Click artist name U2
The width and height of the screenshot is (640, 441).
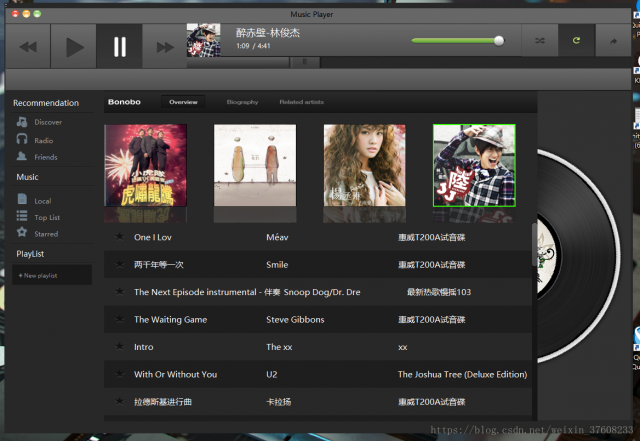(x=271, y=374)
